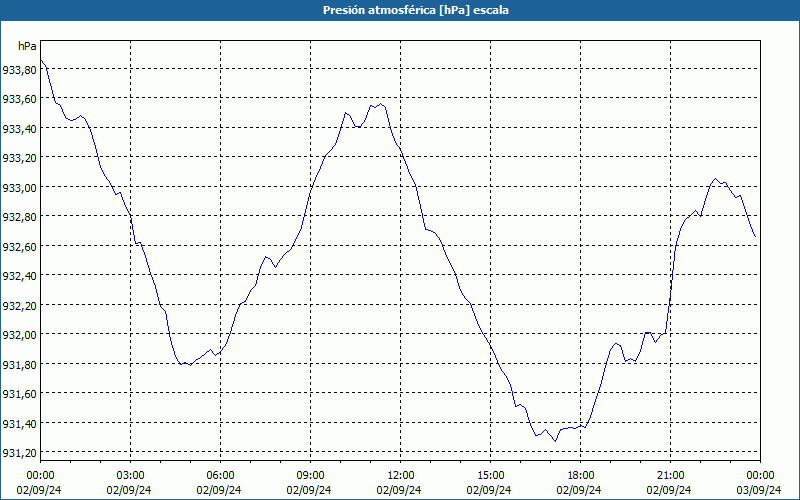Click the 933,80 y-axis value
The image size is (800, 500).
pos(19,70)
